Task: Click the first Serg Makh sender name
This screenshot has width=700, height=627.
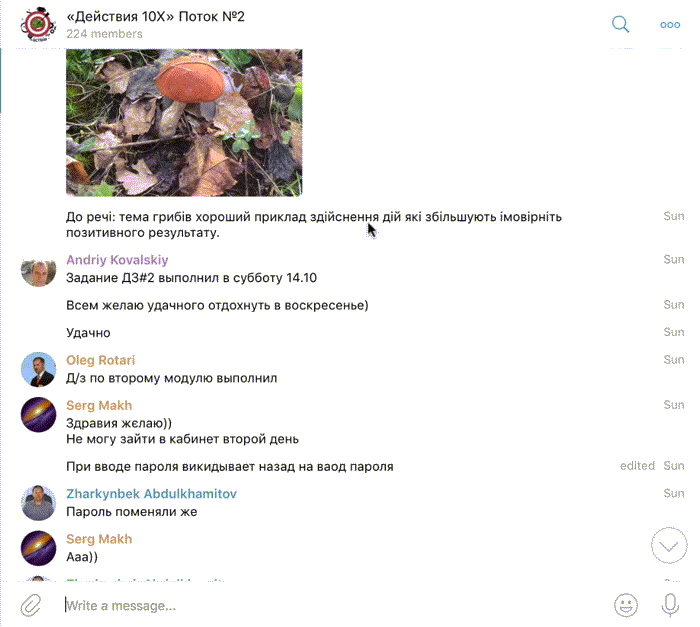Action: pos(99,405)
